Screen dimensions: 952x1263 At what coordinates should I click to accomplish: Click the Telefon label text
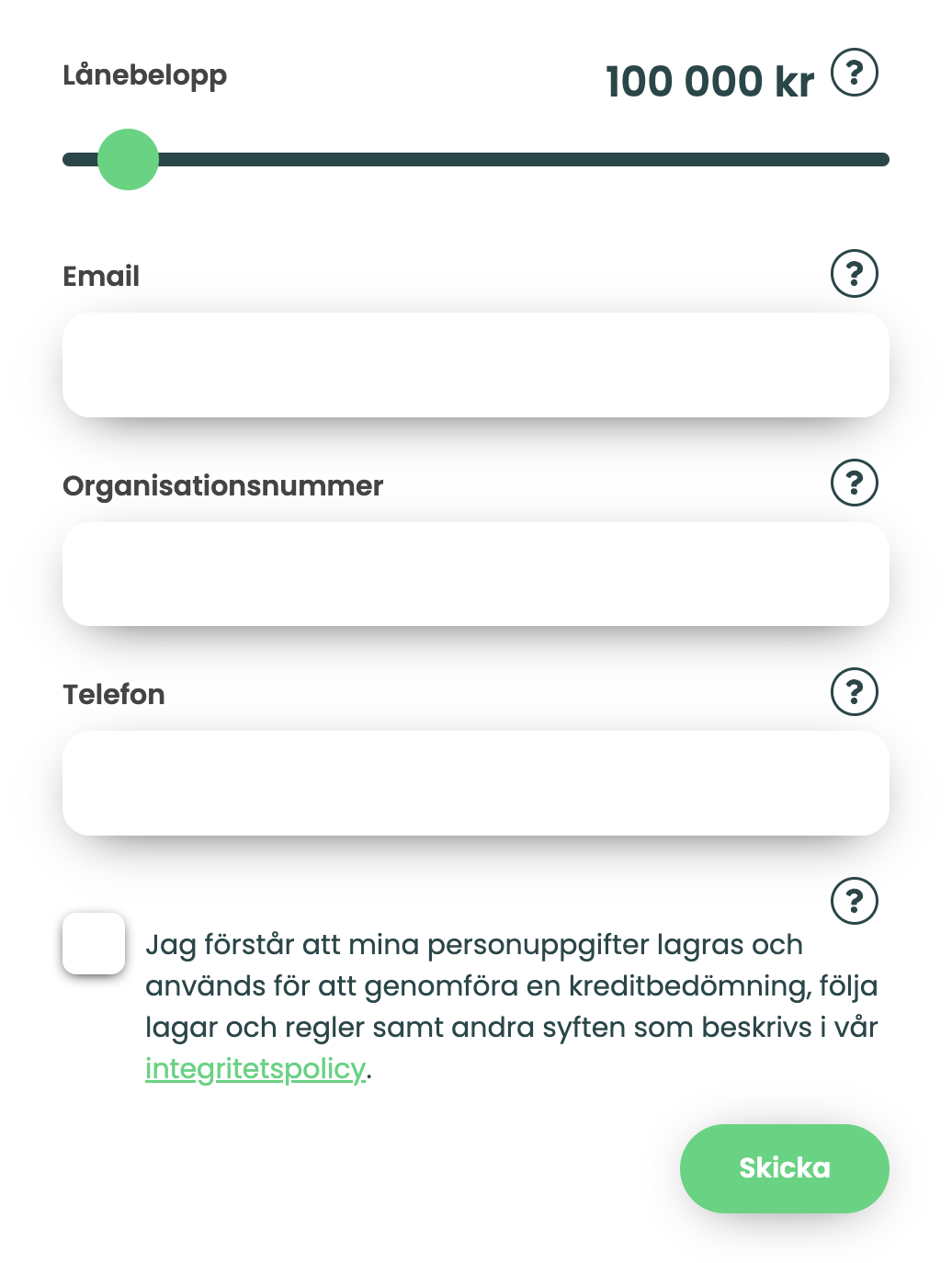click(114, 694)
